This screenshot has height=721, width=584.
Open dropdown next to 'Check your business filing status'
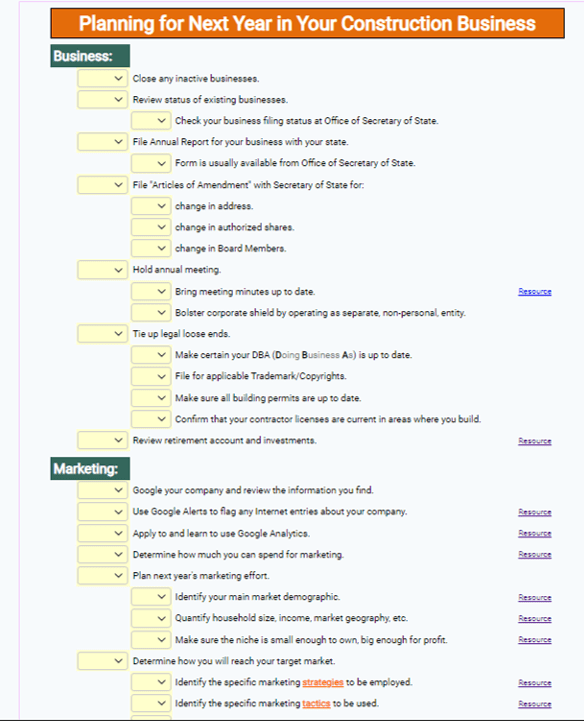click(151, 121)
